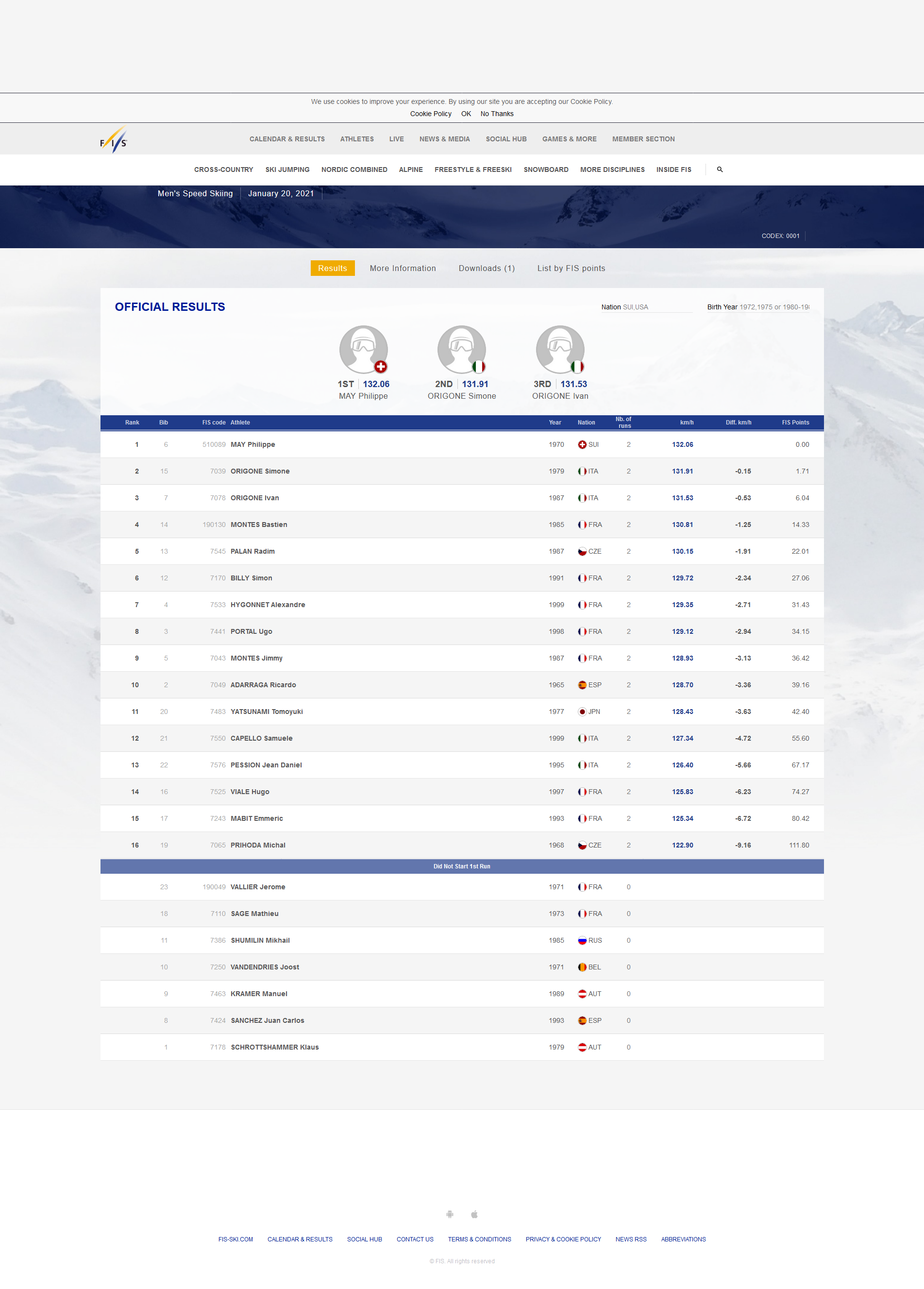Viewport: 924px width, 1289px height.
Task: Decline cookies with No Thanks
Action: pos(497,114)
